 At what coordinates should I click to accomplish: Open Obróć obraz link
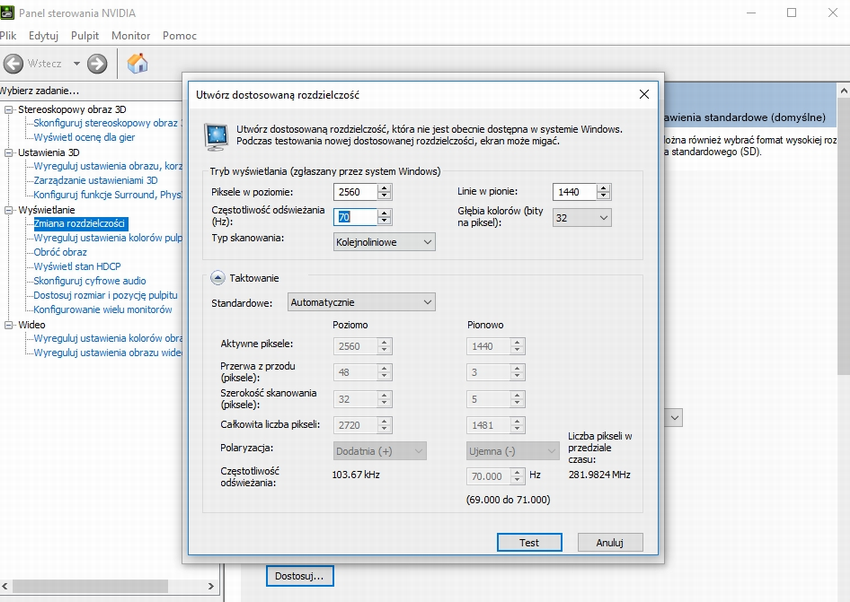[60, 253]
